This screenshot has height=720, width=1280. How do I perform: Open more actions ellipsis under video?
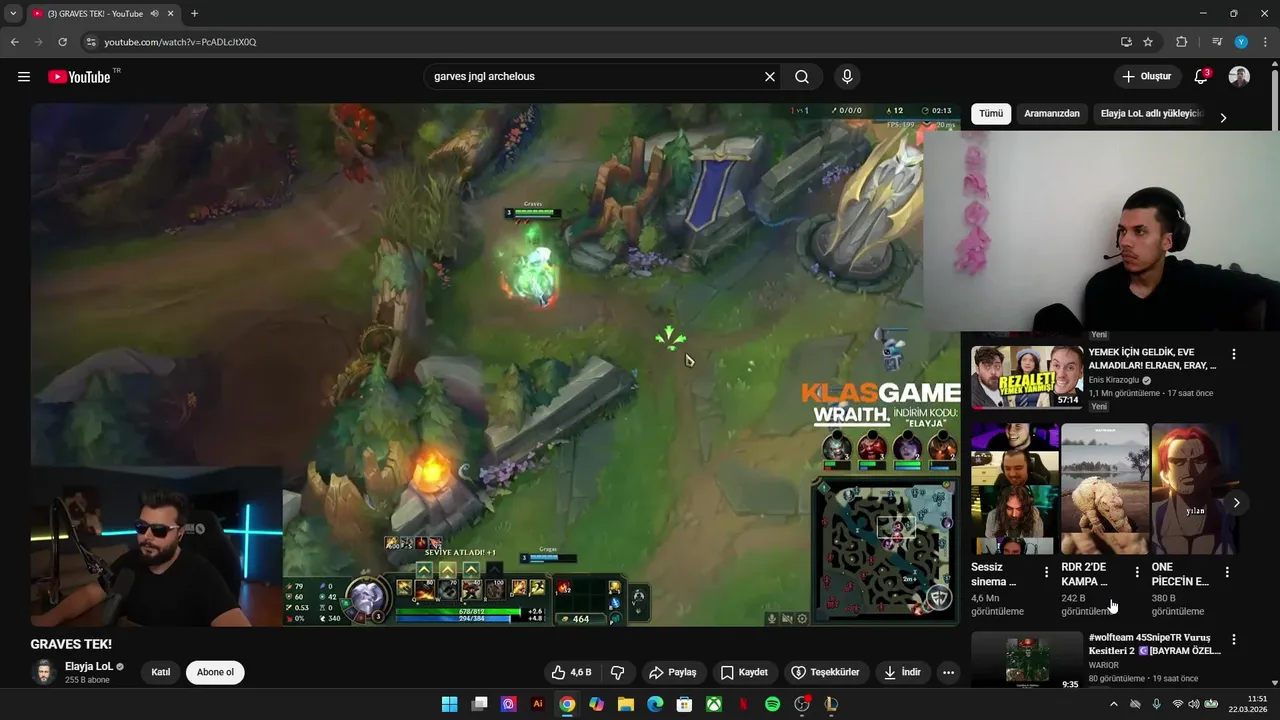948,673
